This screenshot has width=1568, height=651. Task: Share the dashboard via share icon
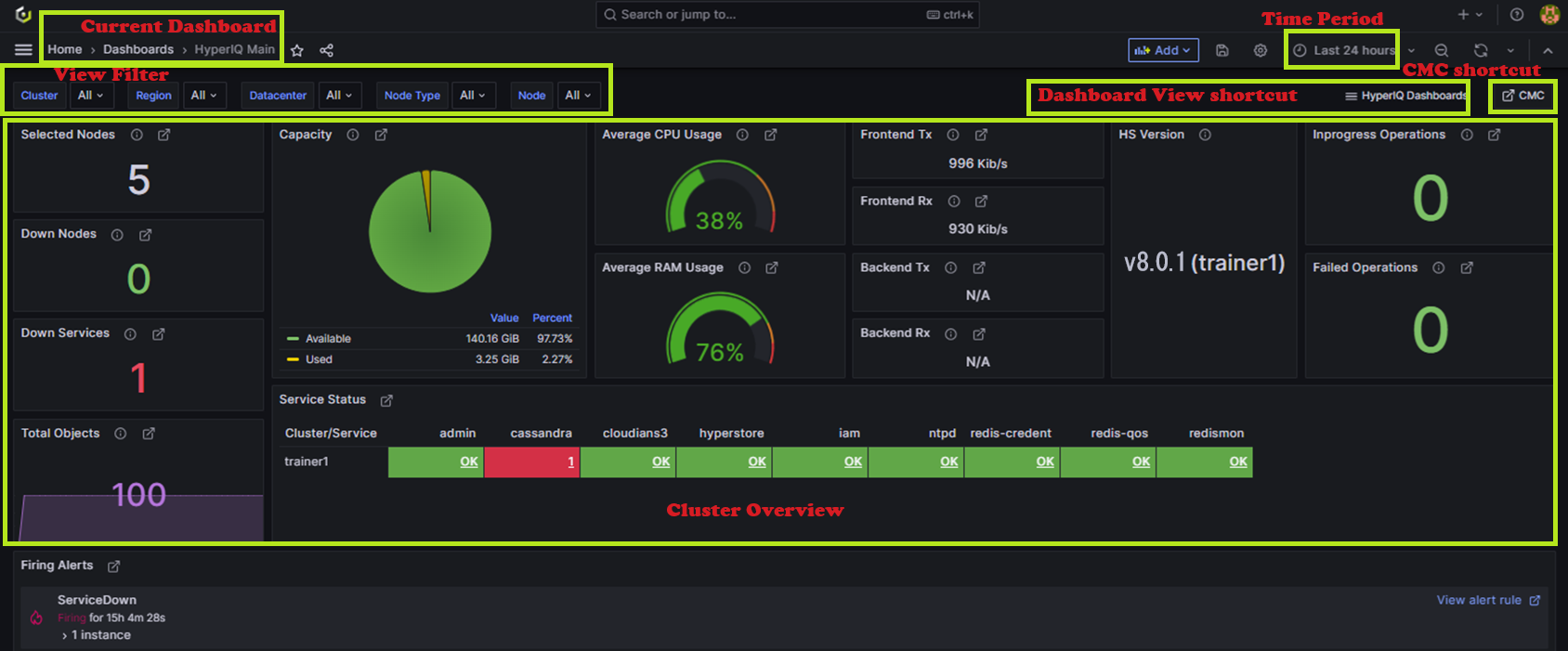(x=327, y=50)
